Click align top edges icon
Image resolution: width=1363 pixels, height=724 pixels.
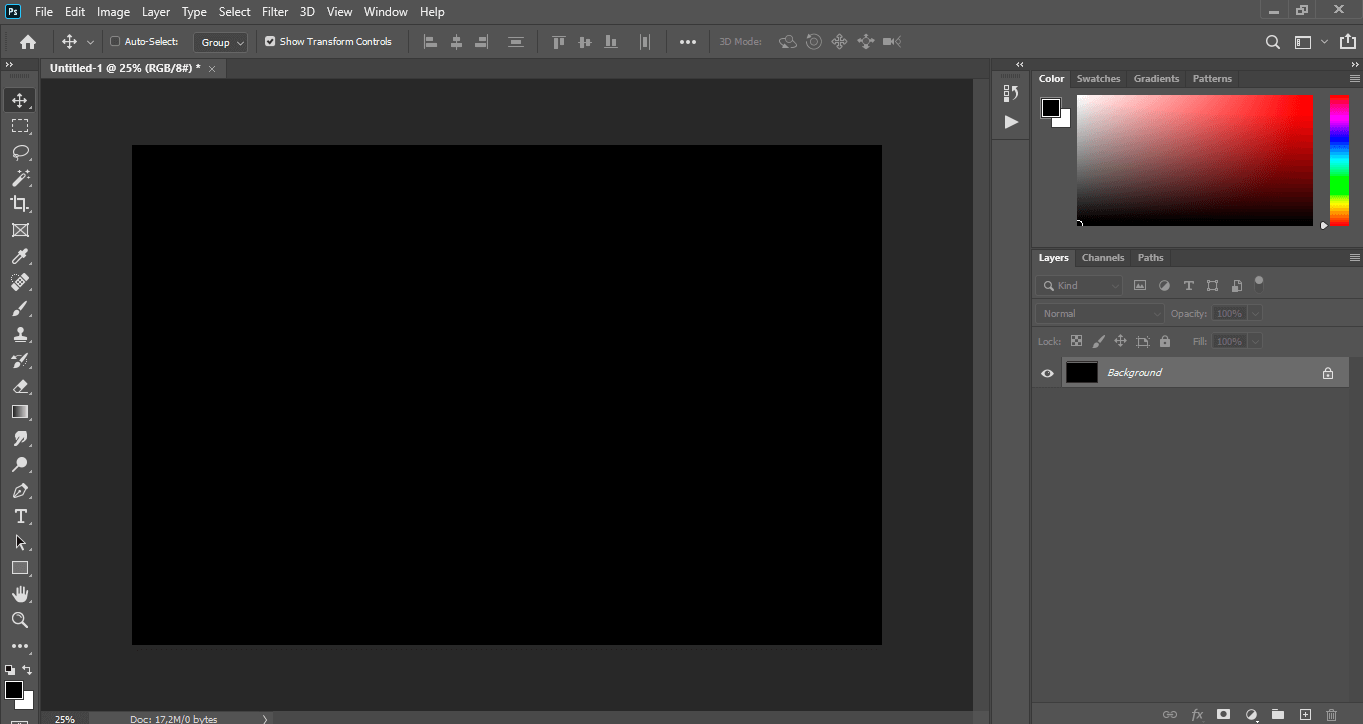(559, 42)
